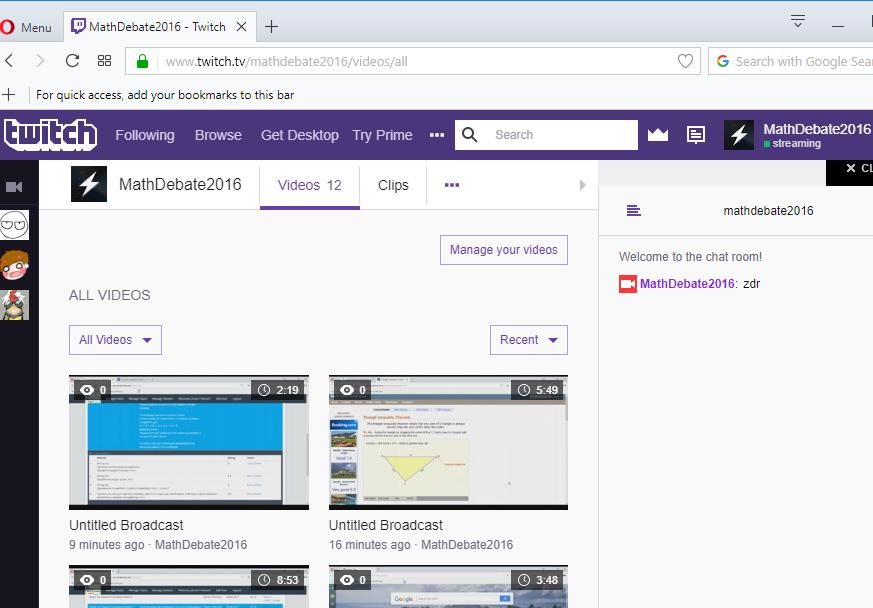Click the Twitch search magnifier icon
The height and width of the screenshot is (608, 873).
(469, 135)
